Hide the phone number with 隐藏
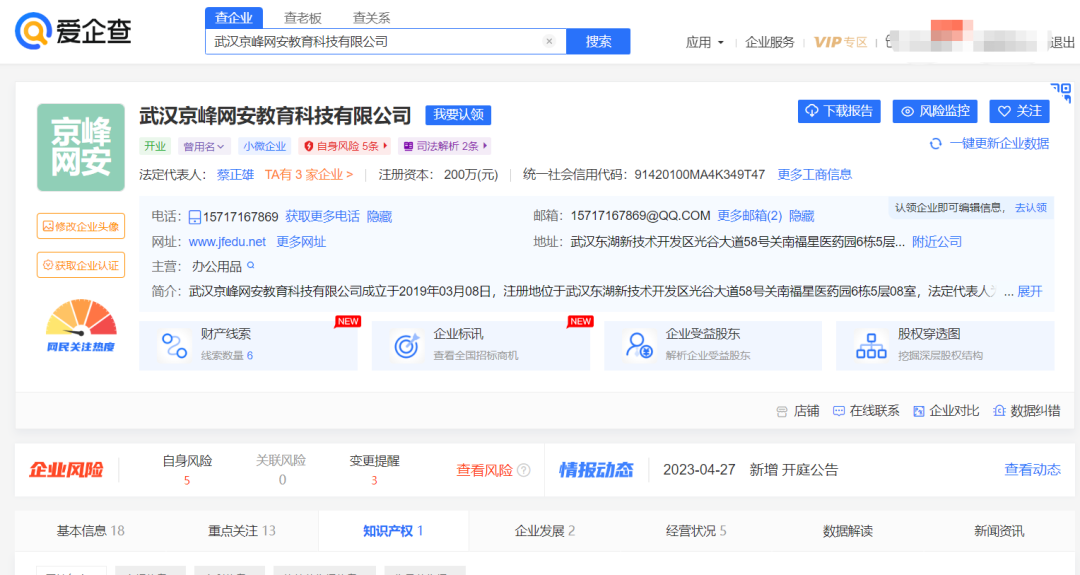Viewport: 1080px width, 575px height. point(380,216)
